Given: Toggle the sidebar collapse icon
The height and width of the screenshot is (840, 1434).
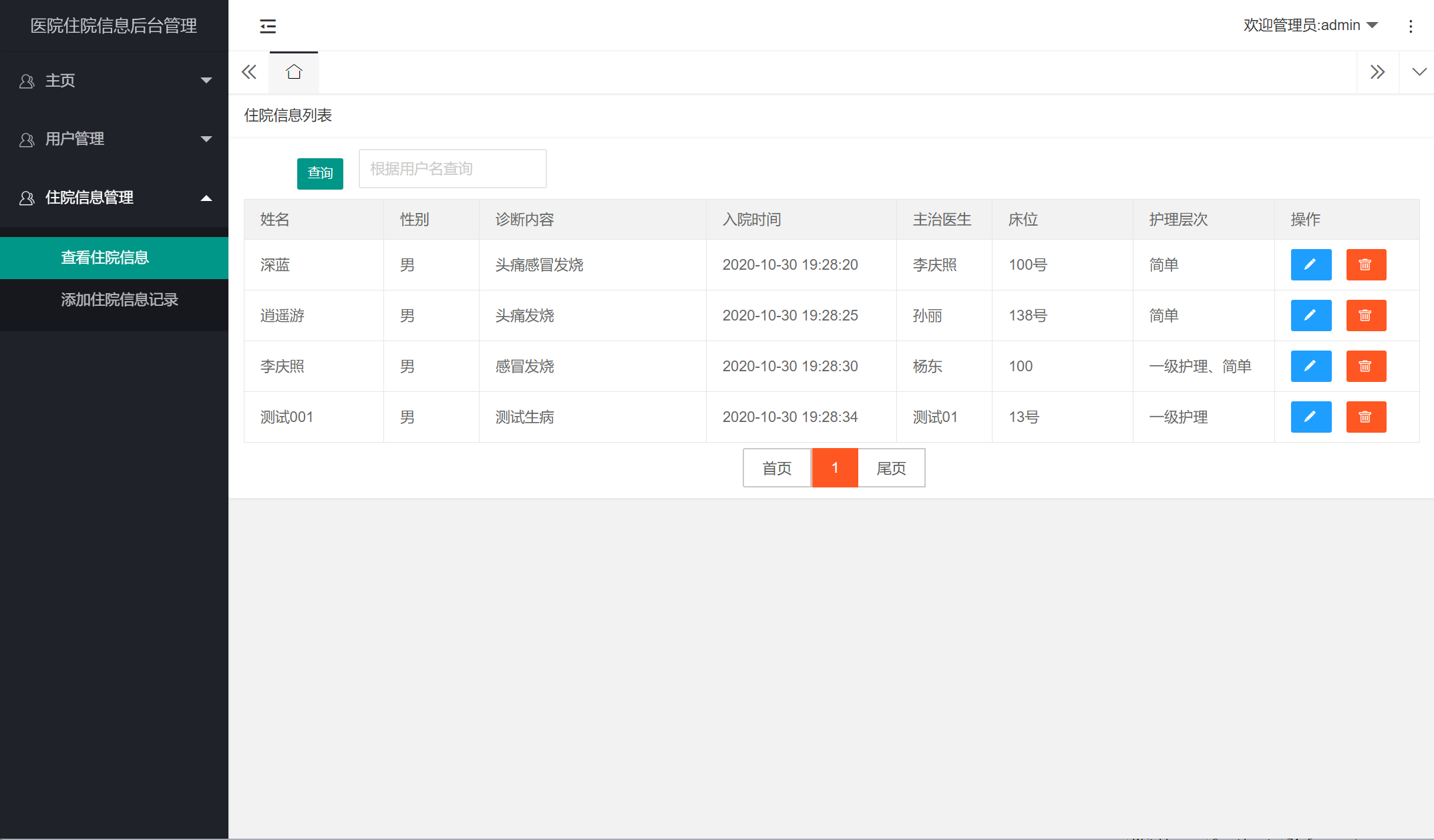Looking at the screenshot, I should click(x=268, y=26).
